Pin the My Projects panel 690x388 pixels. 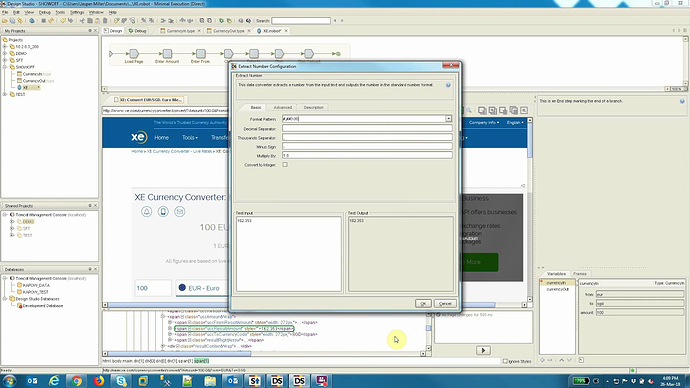pos(90,31)
